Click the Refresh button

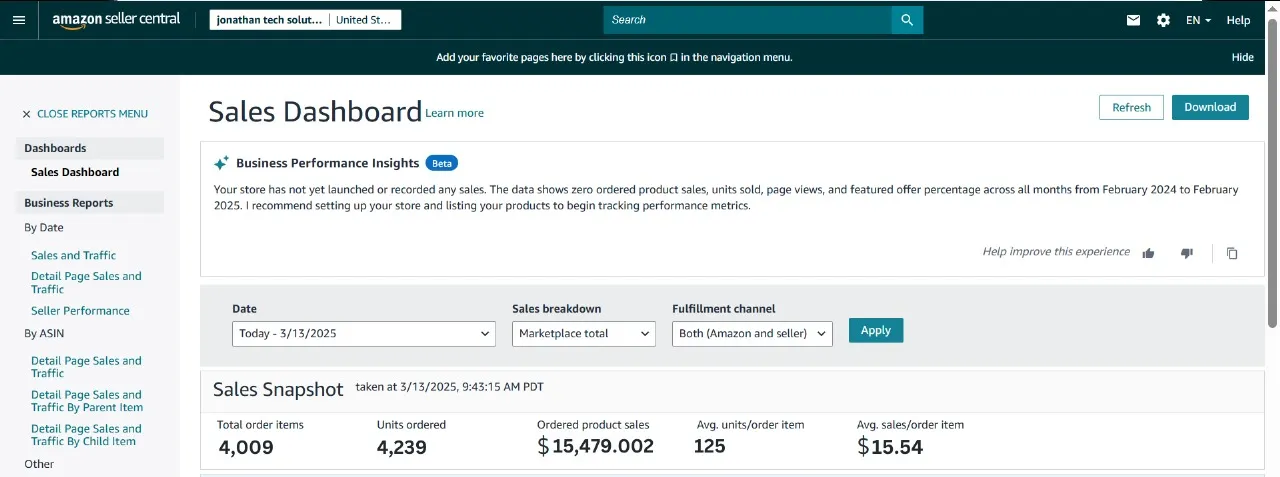1131,107
